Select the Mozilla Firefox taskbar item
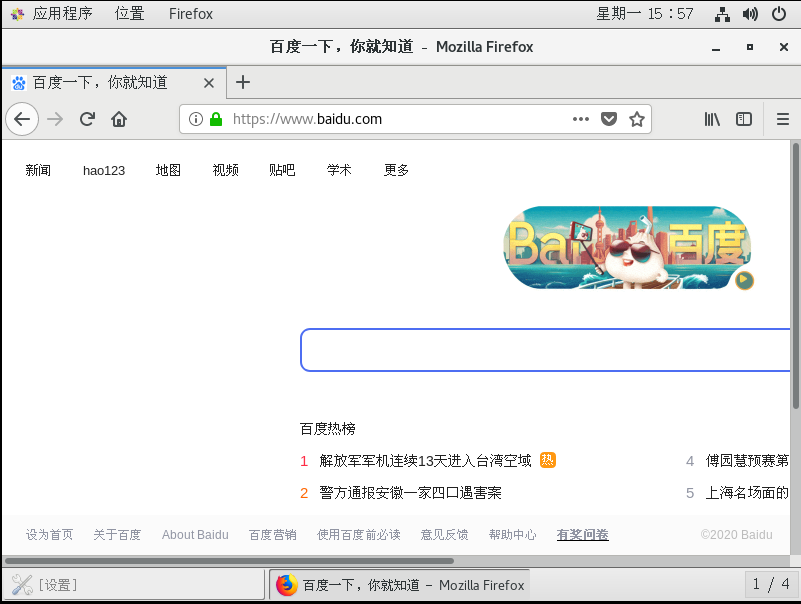Screen dimensions: 801x604 (x=399, y=585)
